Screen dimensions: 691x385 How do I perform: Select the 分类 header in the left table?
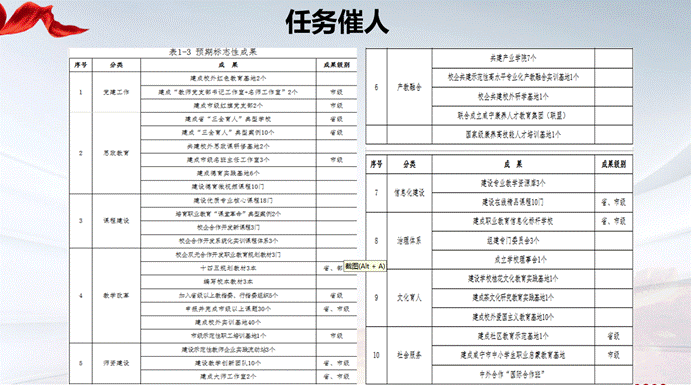pyautogui.click(x=116, y=65)
